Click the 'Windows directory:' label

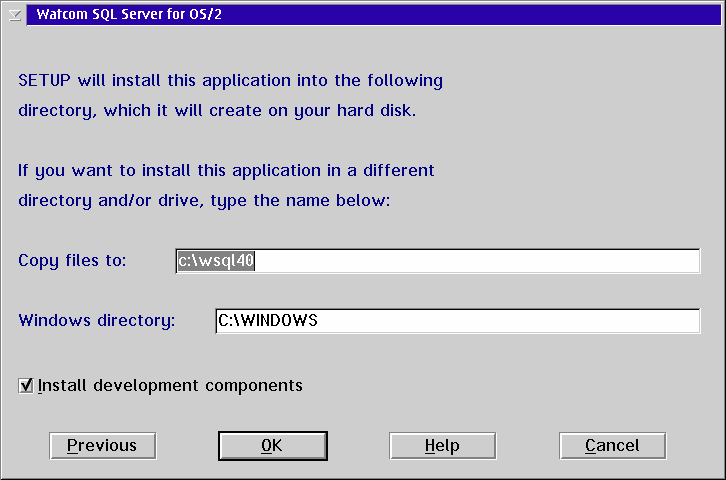click(97, 321)
